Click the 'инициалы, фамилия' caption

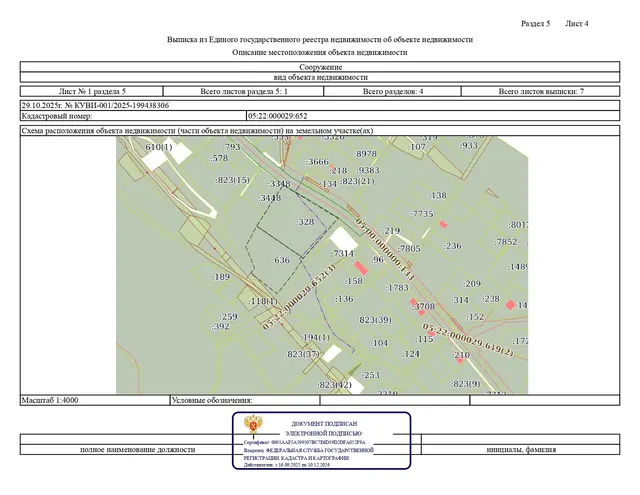coord(521,450)
